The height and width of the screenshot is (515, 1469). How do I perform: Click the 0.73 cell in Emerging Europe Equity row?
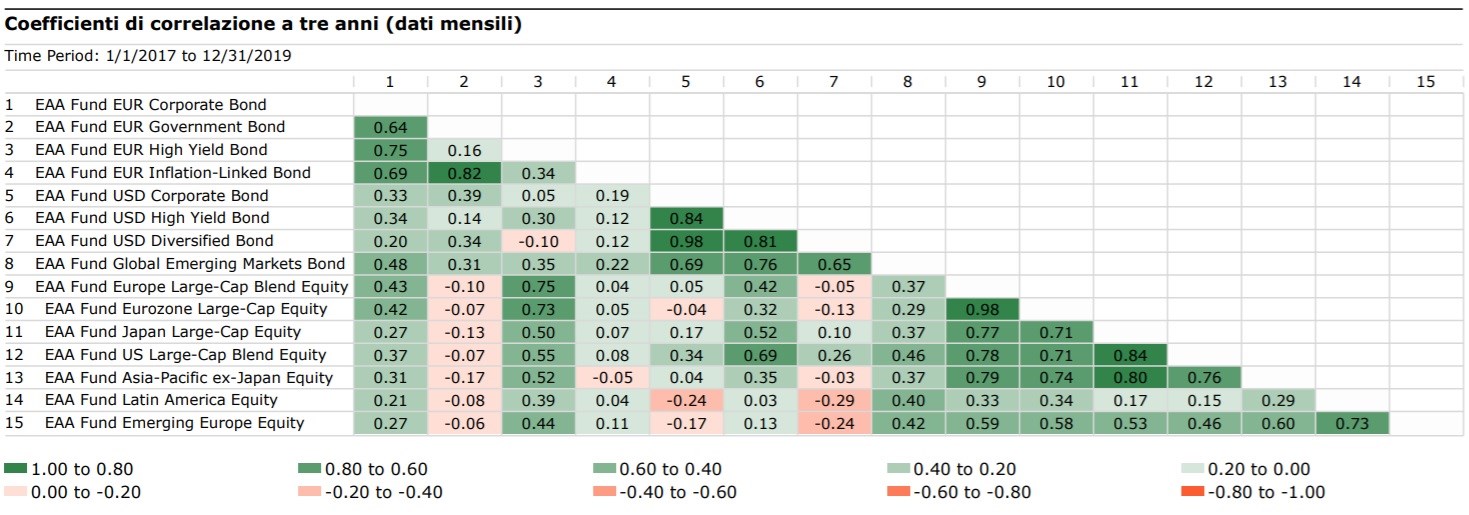(x=1352, y=423)
